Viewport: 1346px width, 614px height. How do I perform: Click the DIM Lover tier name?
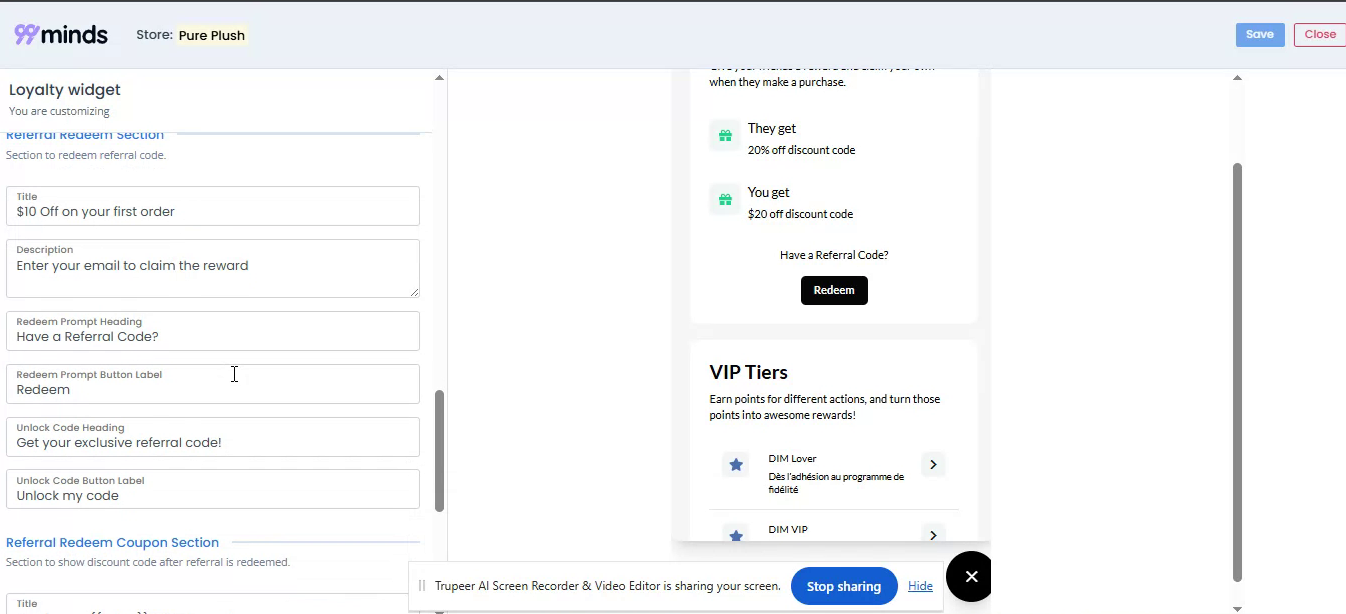[x=792, y=459]
